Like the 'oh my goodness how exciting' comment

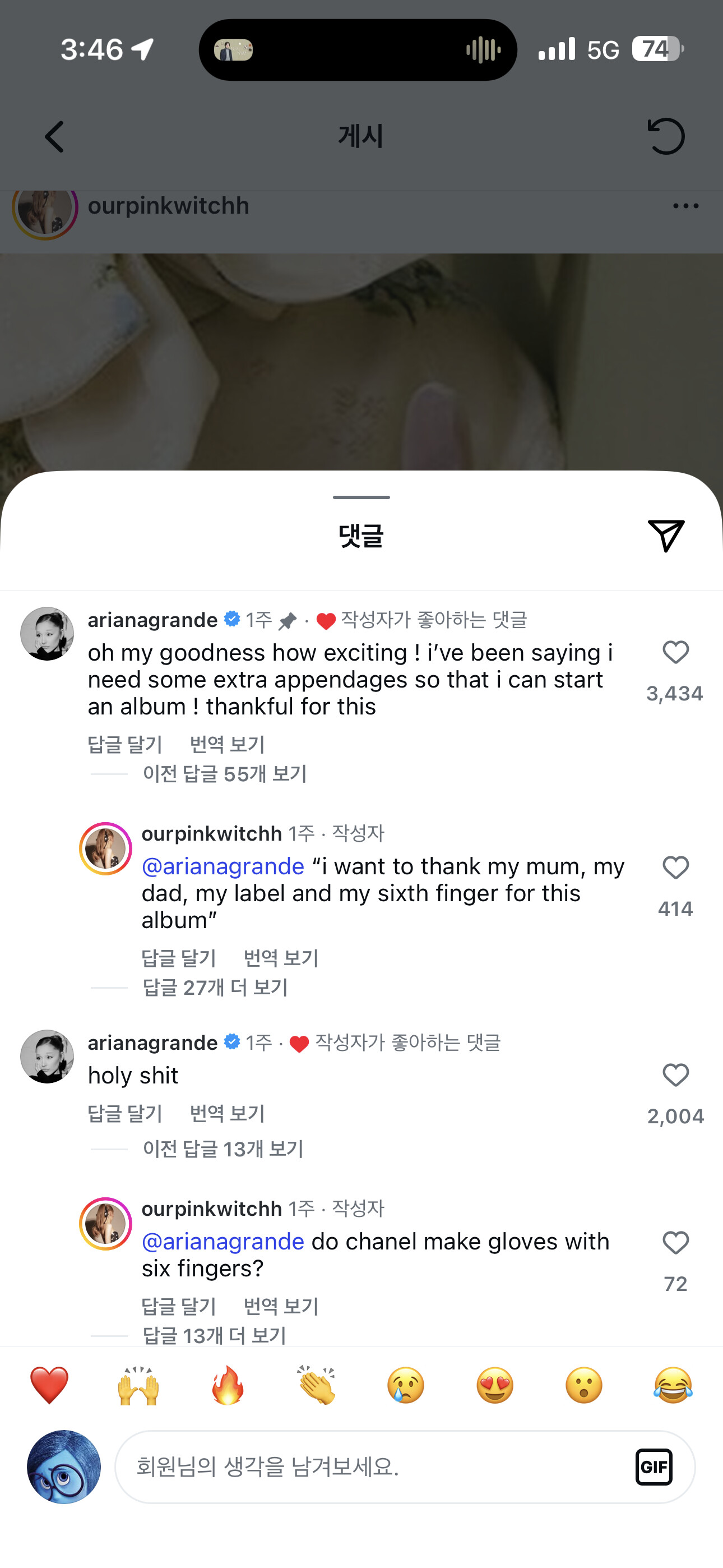pos(675,653)
